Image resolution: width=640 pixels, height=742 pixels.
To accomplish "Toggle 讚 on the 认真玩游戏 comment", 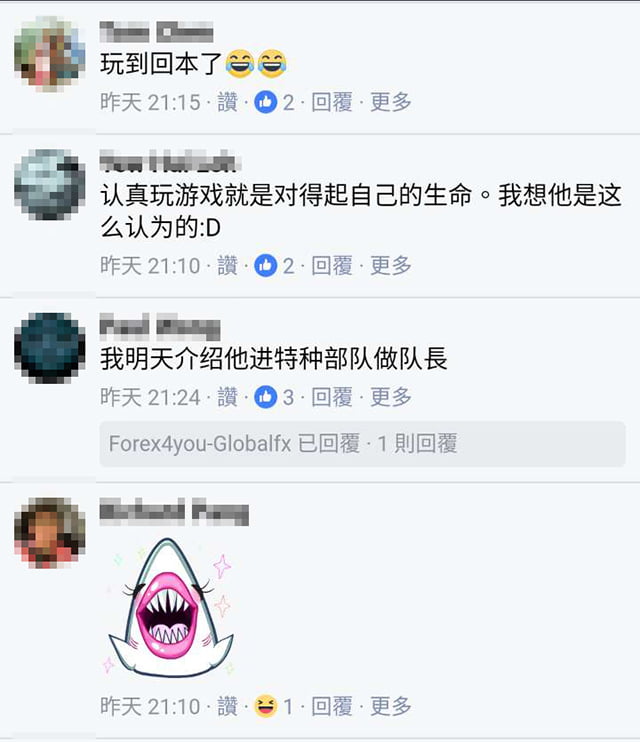I will [x=227, y=265].
